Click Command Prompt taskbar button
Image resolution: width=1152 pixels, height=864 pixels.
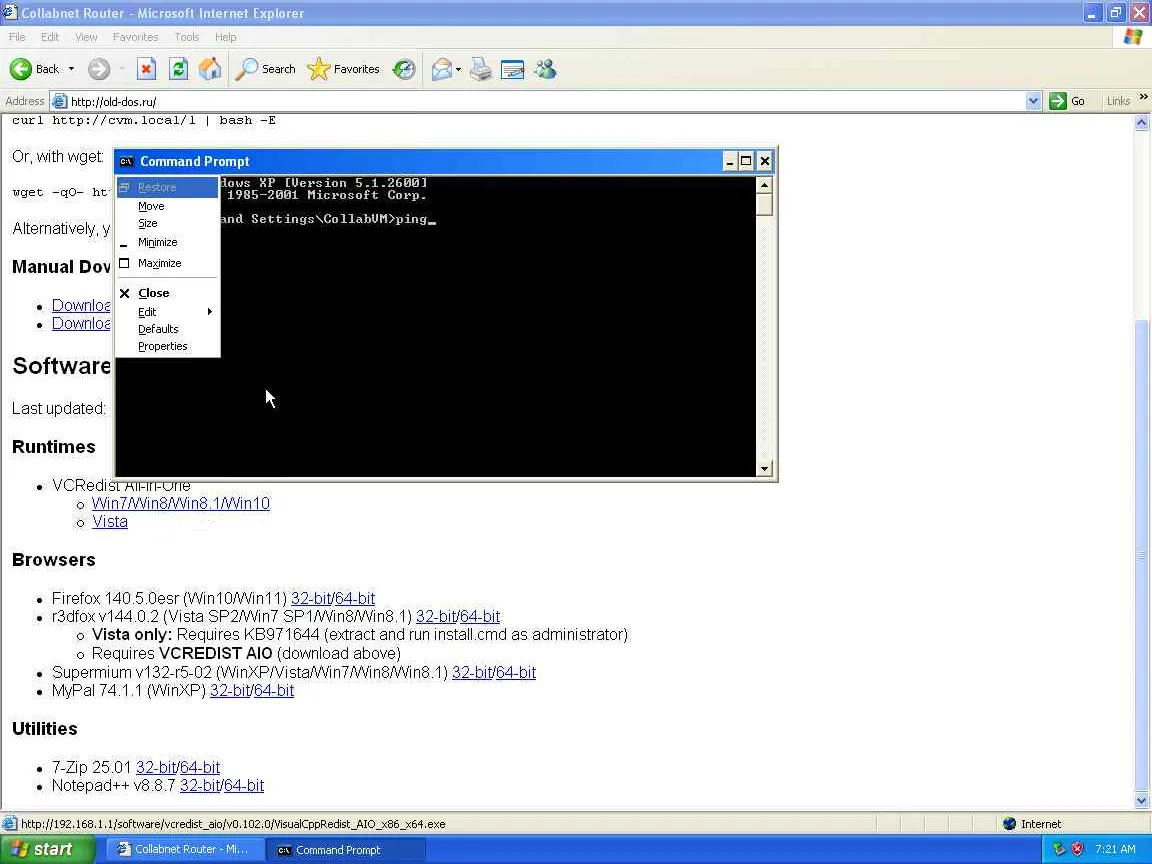click(345, 849)
